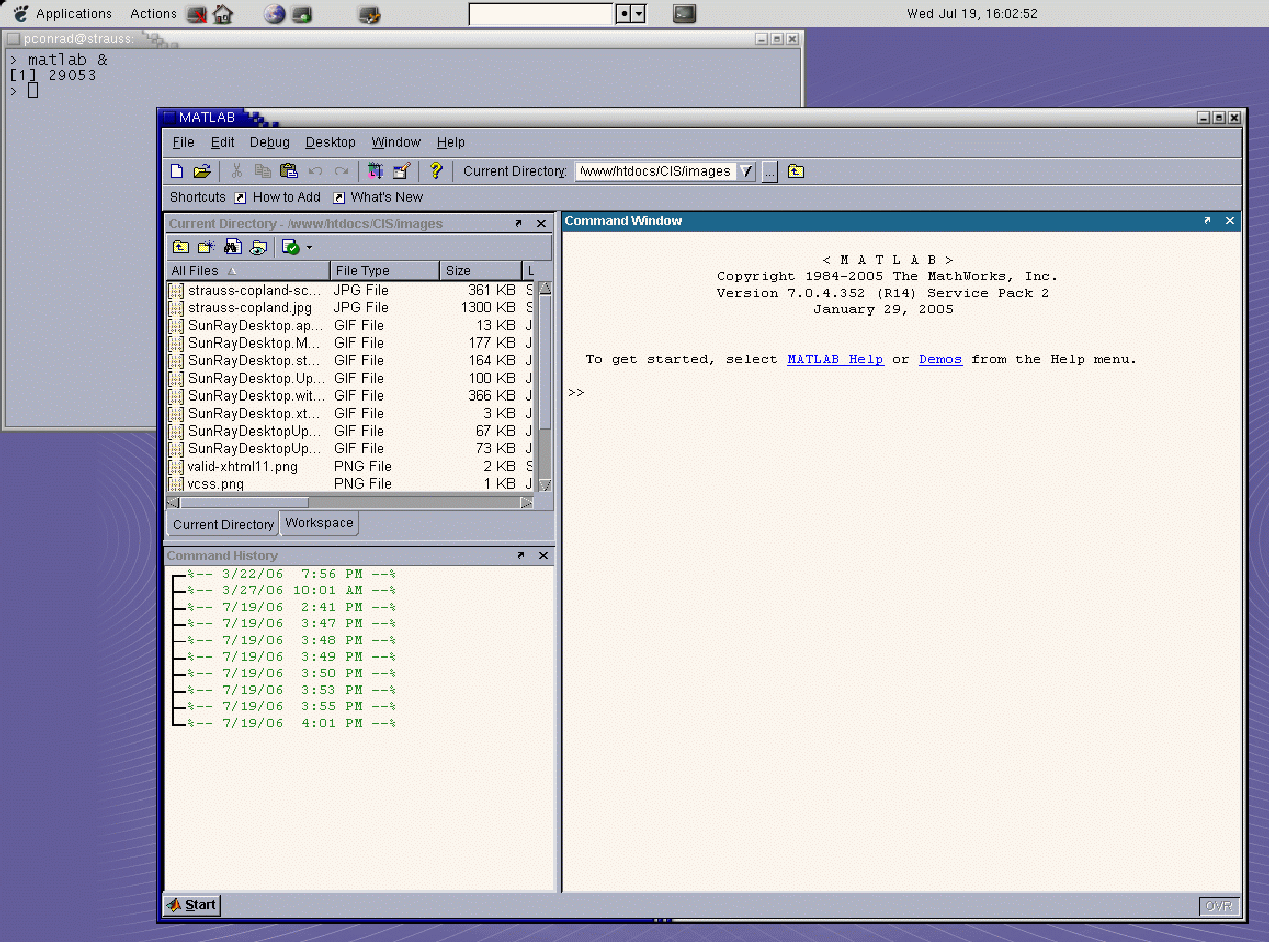
Task: Select the 7/19/06 4:01 PM history entry
Action: tap(291, 723)
